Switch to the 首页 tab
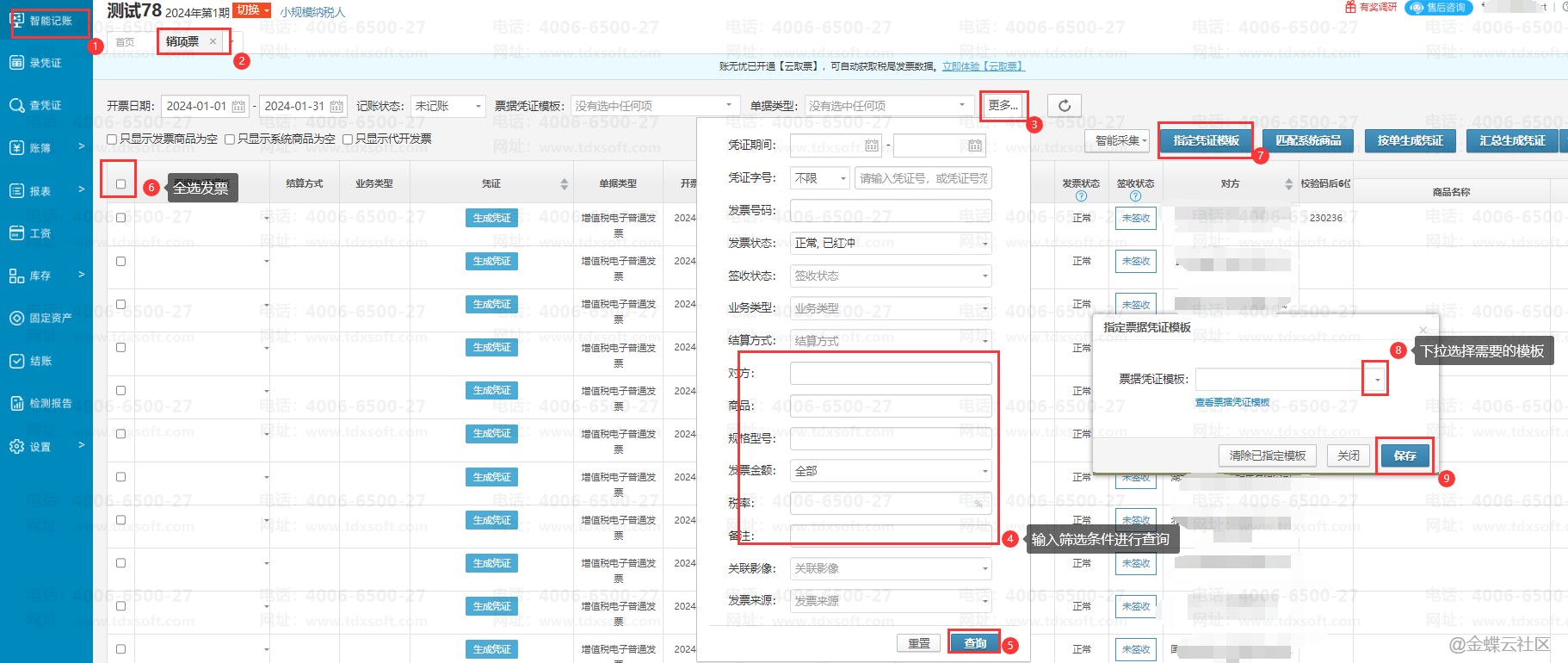1568x663 pixels. (125, 42)
